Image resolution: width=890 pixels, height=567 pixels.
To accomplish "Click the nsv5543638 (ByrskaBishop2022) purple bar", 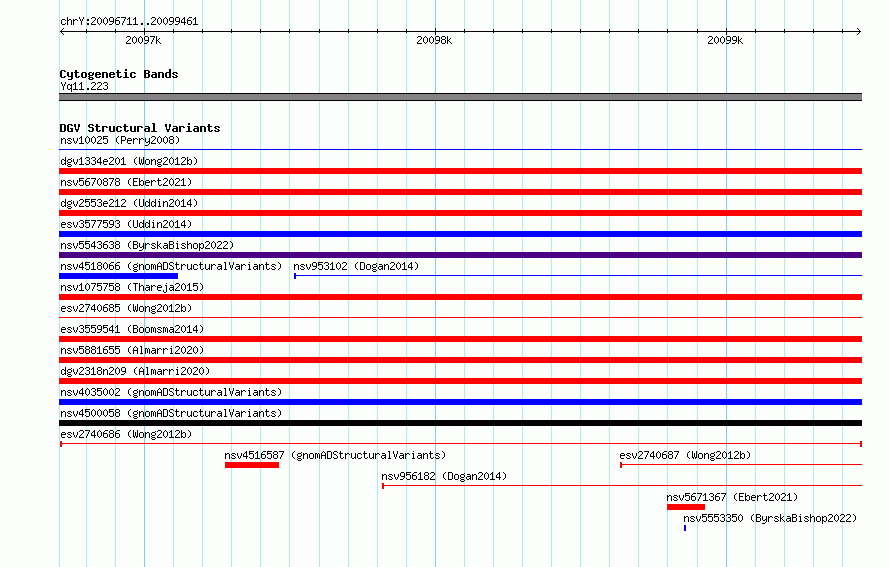I will tap(460, 255).
